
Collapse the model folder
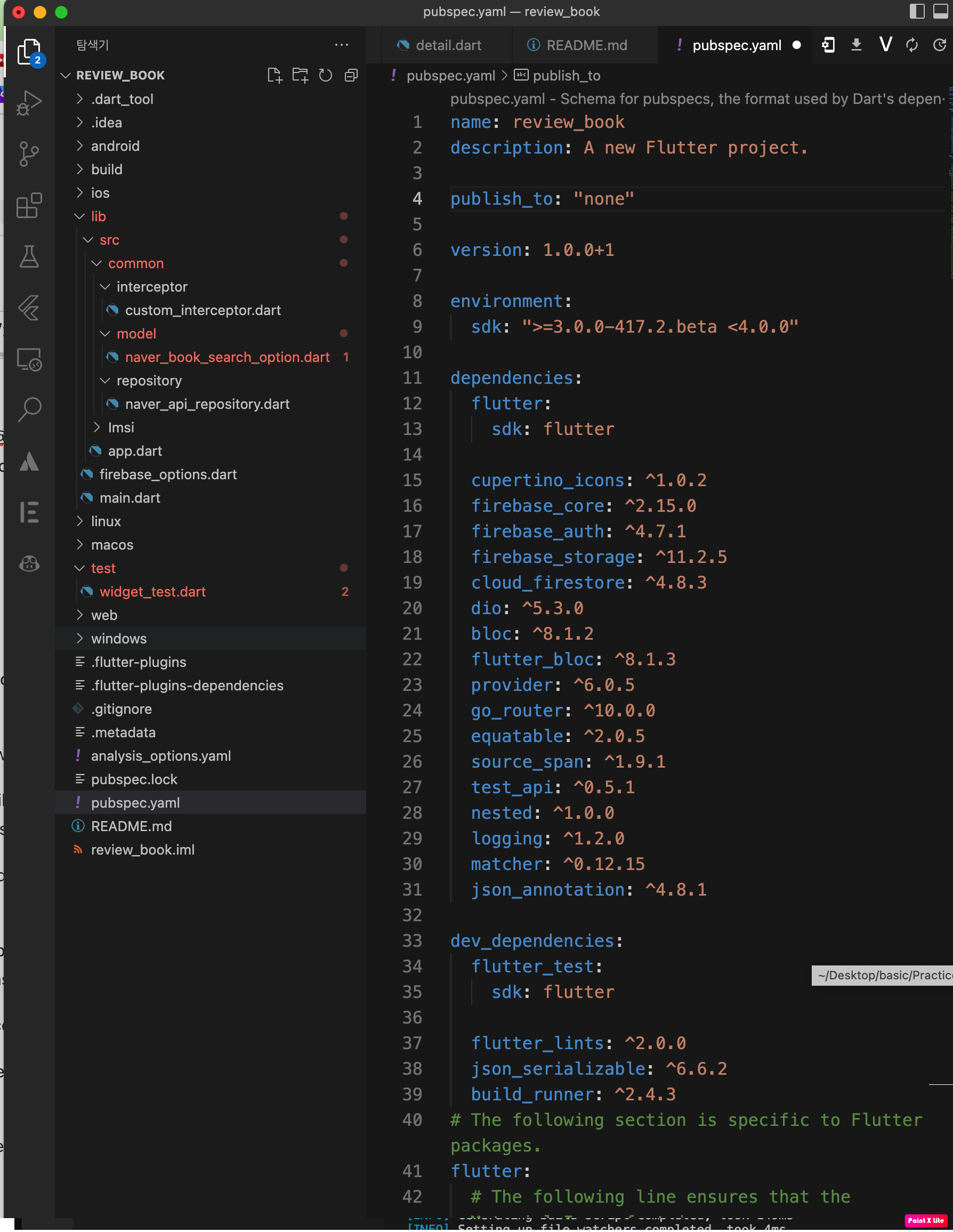[x=211, y=333]
